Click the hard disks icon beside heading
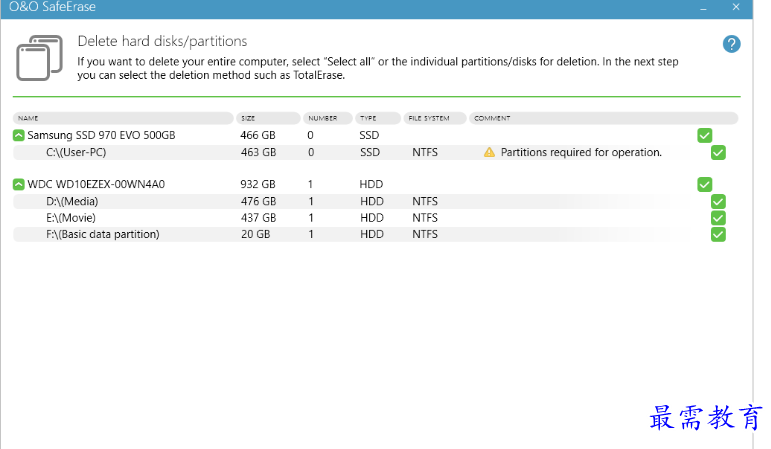The height and width of the screenshot is (449, 771). (x=40, y=58)
